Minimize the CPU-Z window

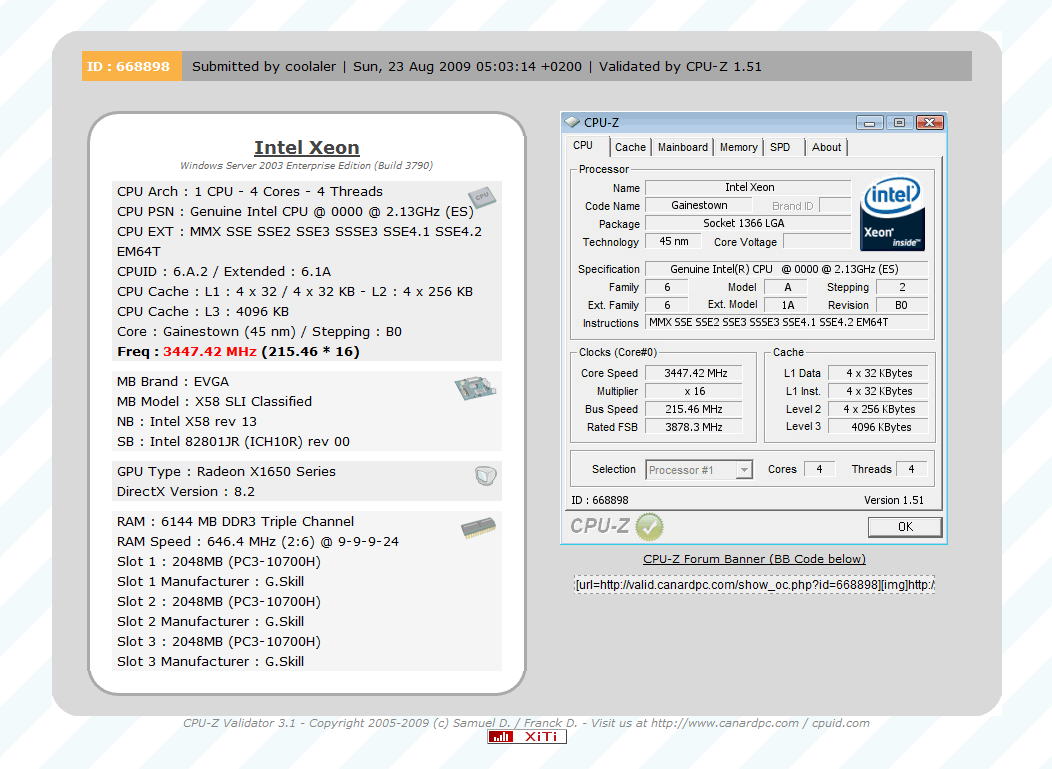coord(870,123)
